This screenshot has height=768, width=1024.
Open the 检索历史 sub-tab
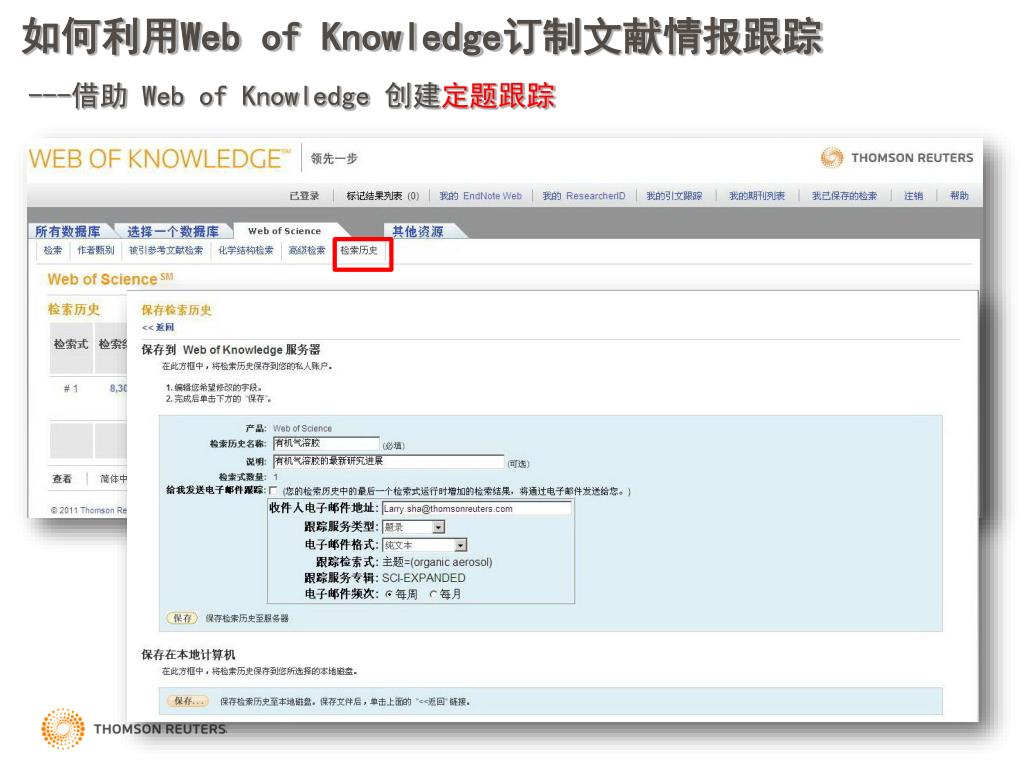click(x=359, y=250)
